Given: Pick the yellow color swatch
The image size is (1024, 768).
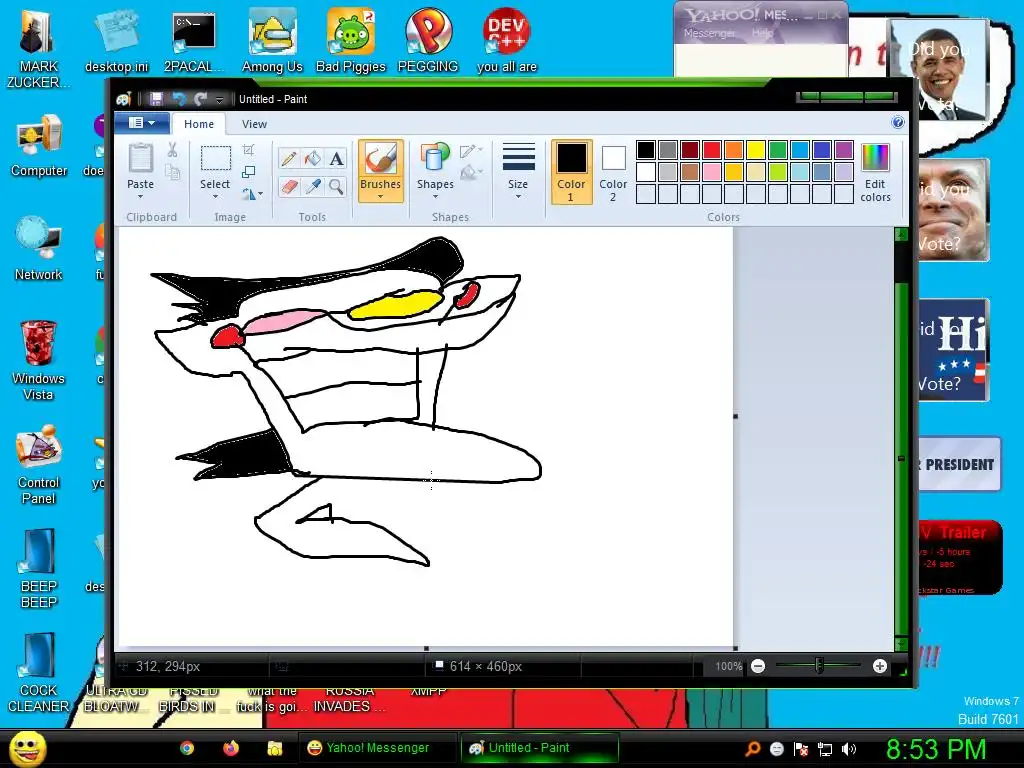Looking at the screenshot, I should 756,150.
